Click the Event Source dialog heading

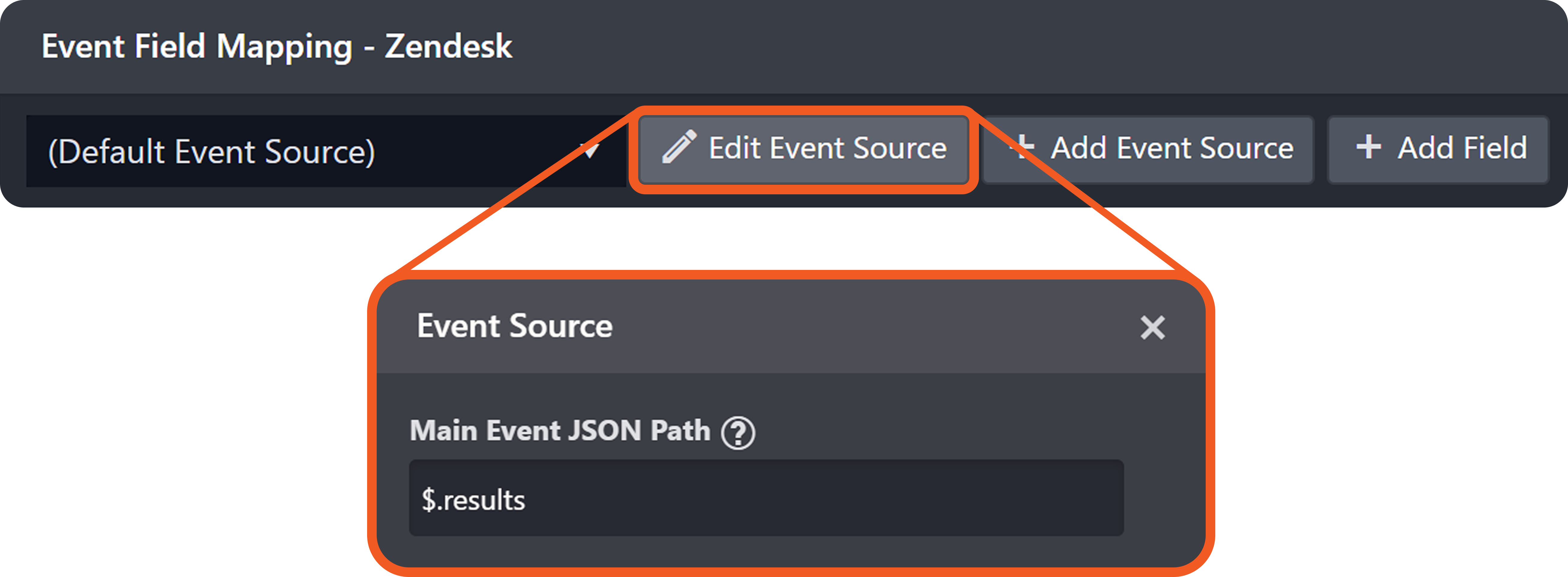point(514,326)
